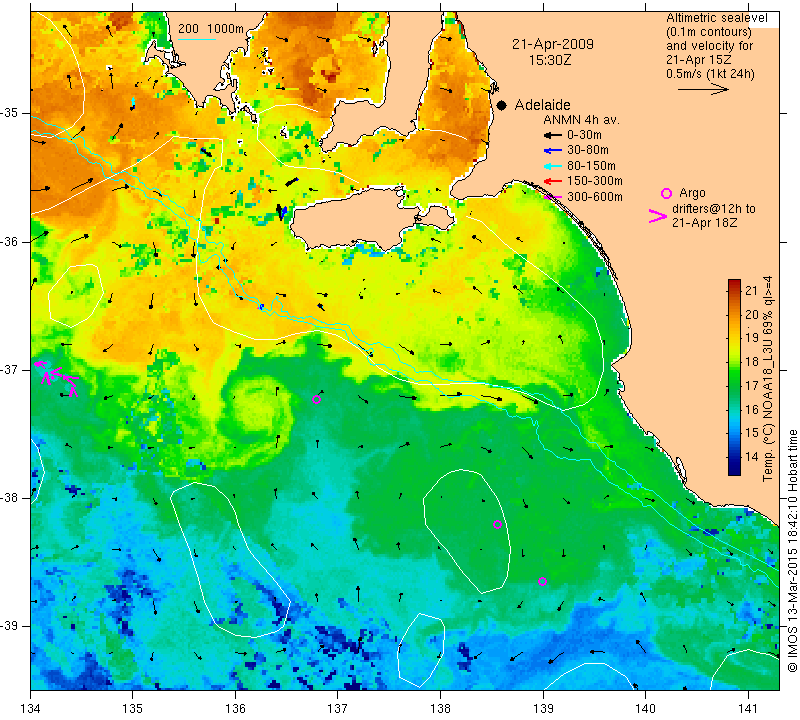Click longitude axis label '137'

[337, 709]
